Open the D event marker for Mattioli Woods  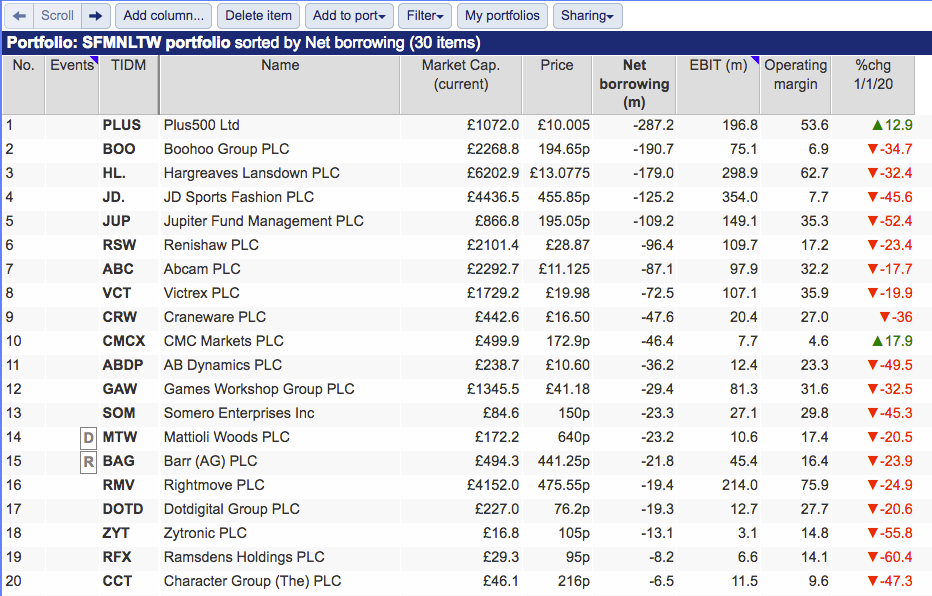[88, 438]
